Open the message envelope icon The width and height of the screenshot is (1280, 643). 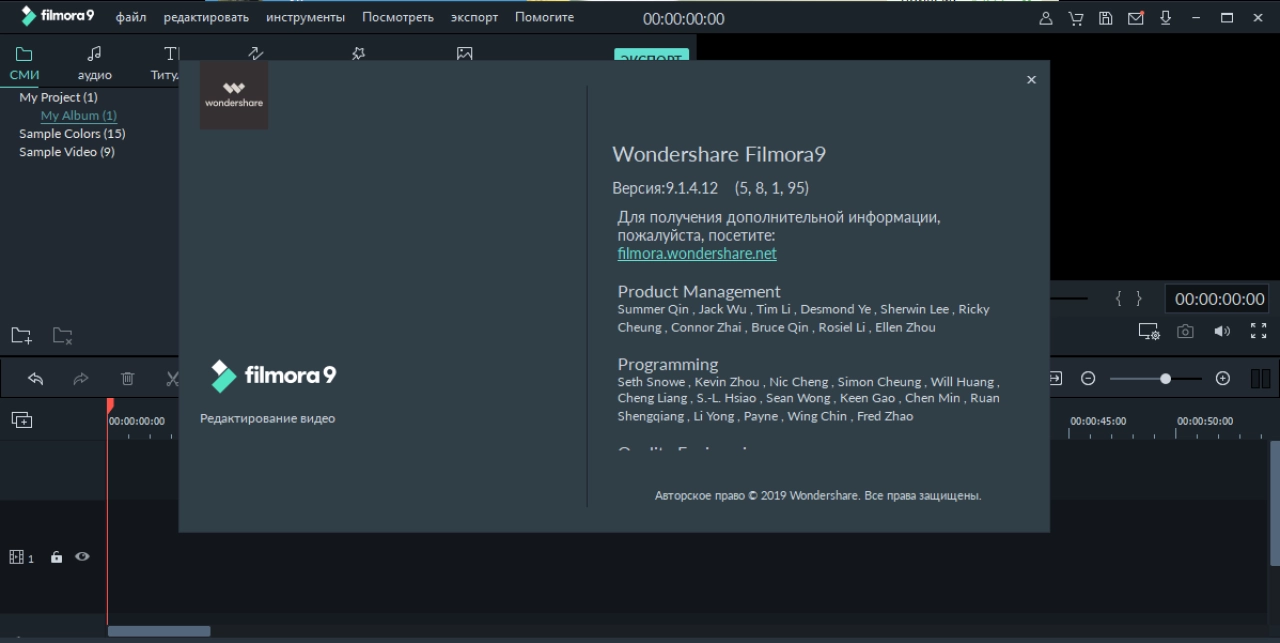click(x=1135, y=18)
